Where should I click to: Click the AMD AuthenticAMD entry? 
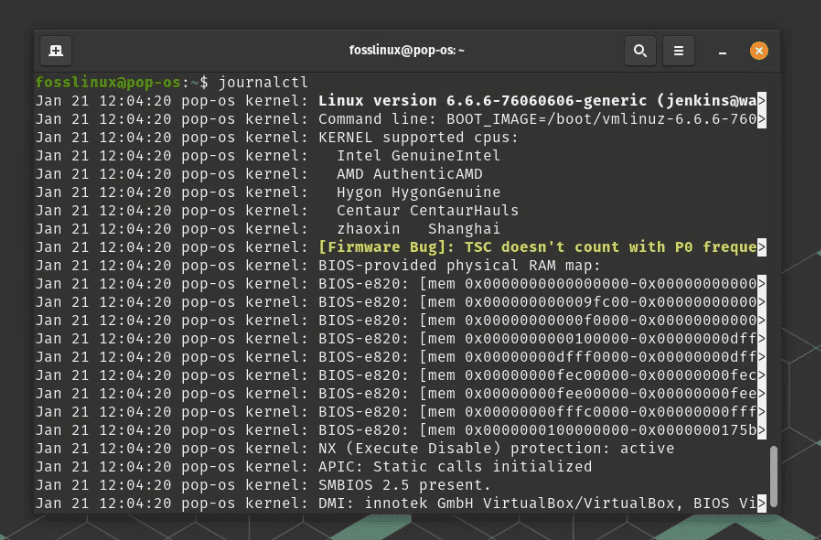click(409, 174)
